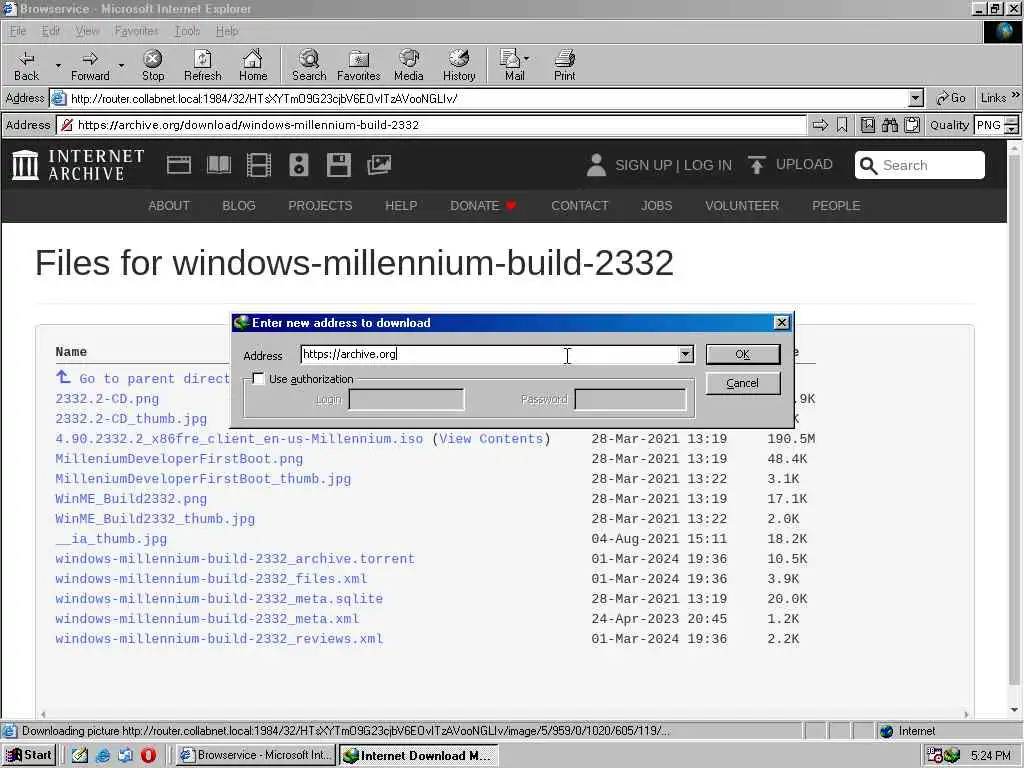This screenshot has height=768, width=1024.
Task: Open the DONATE nav link
Action: 483,206
